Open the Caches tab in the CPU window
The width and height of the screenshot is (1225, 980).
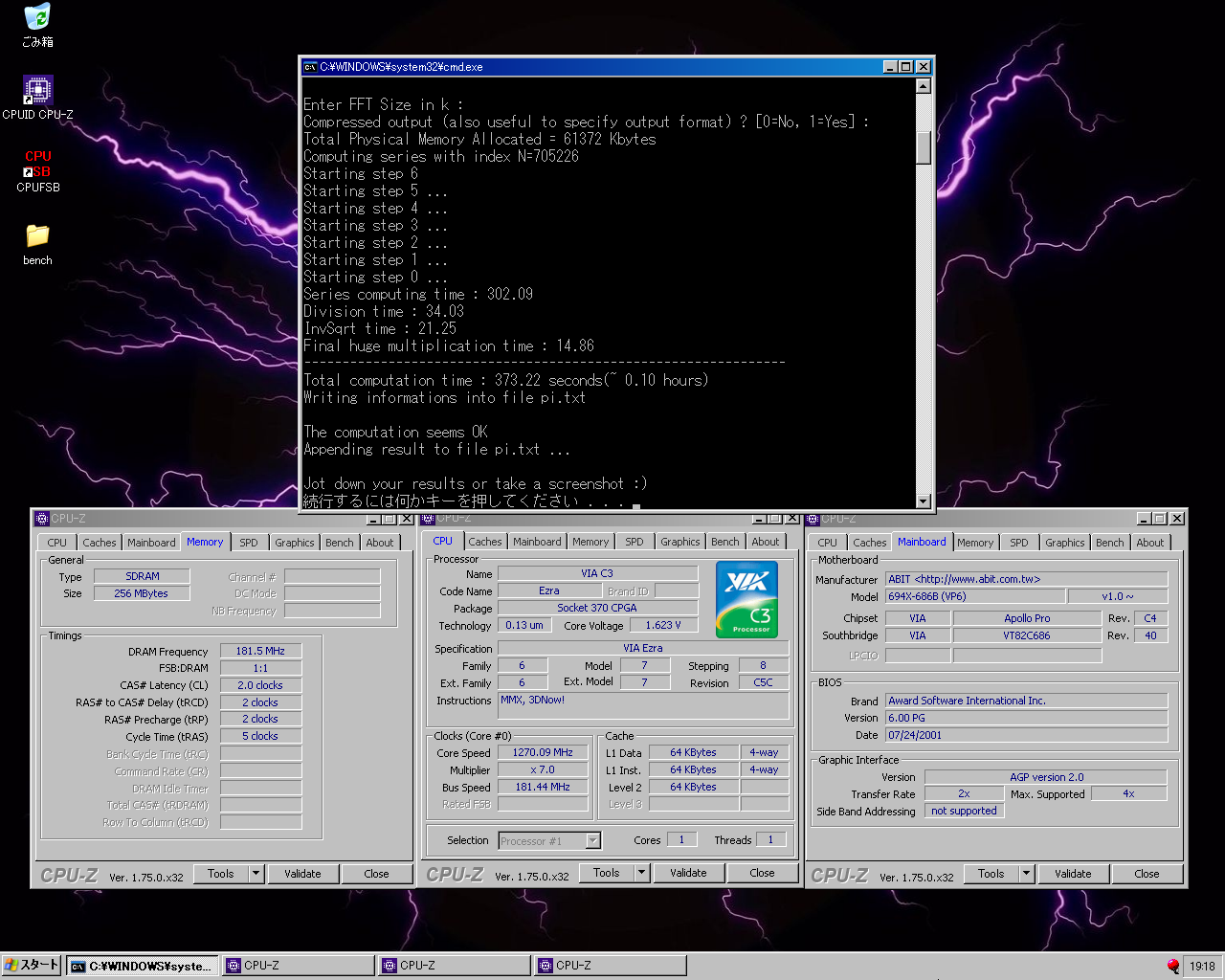(484, 542)
